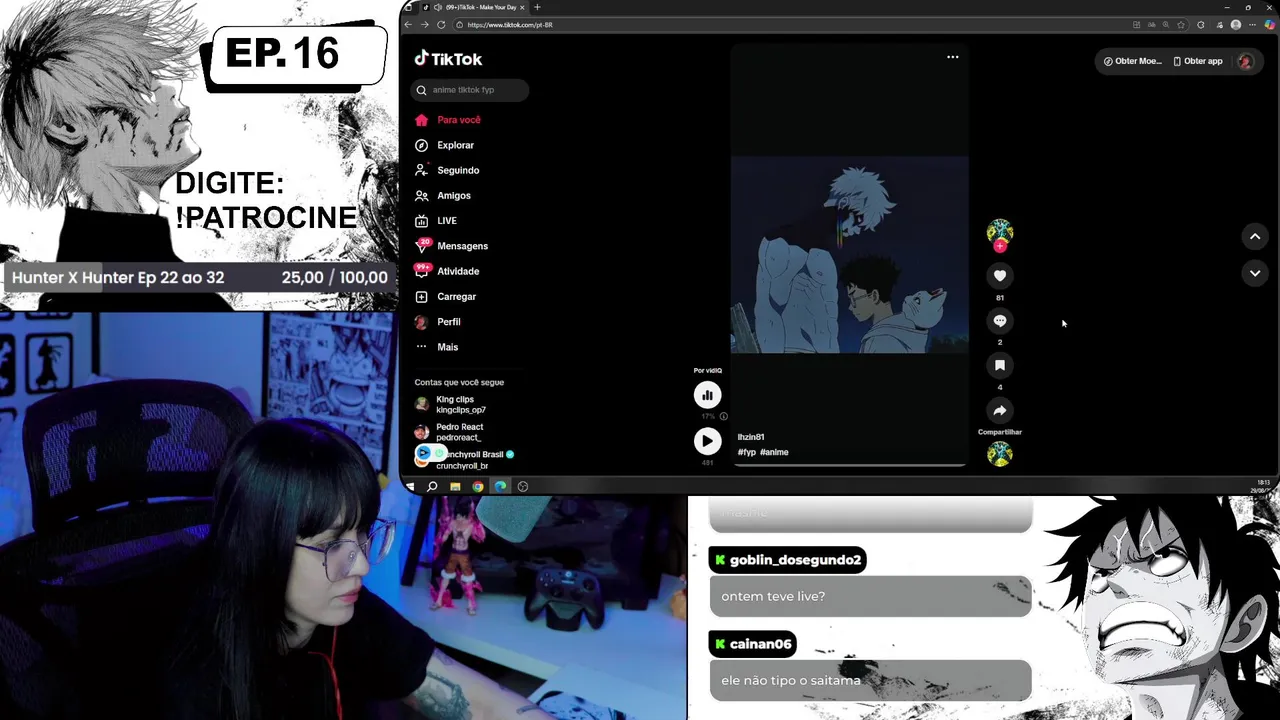Open the Amigos section
Viewport: 1280px width, 720px height.
coord(443,196)
